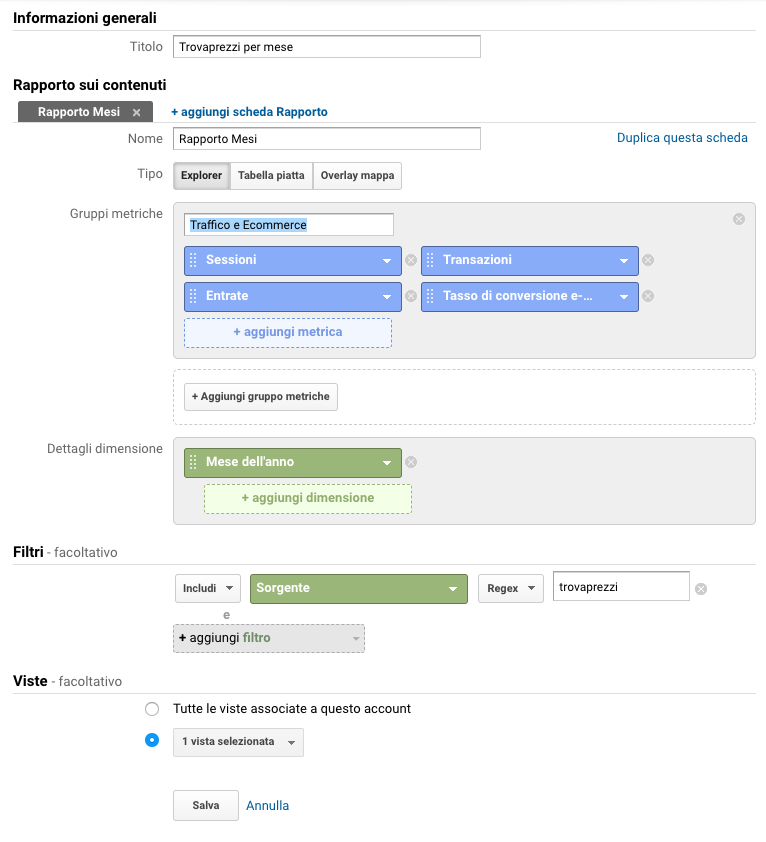766x842 pixels.
Task: Open the Includi filter dropdown
Action: coord(208,589)
